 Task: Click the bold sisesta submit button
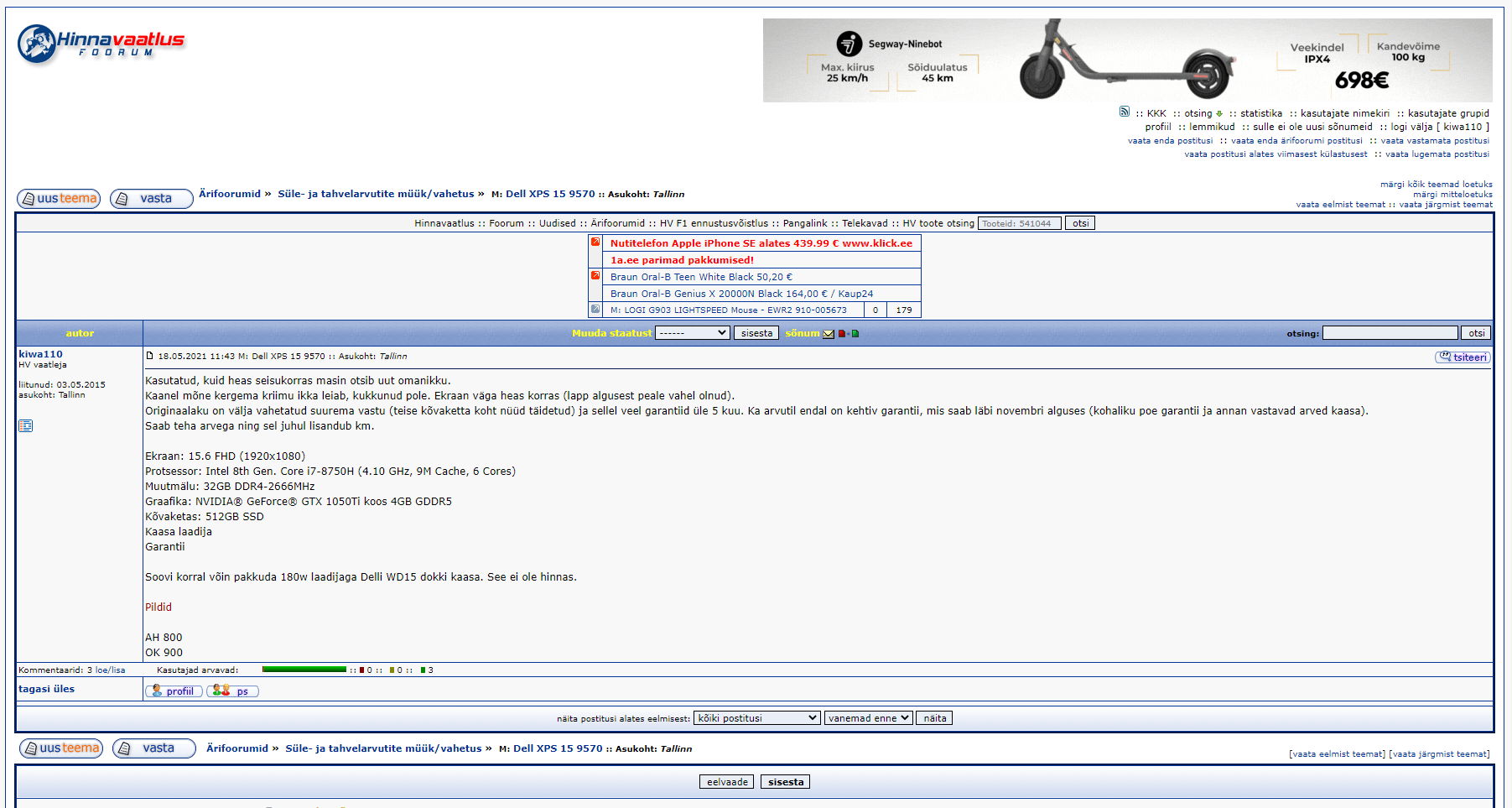point(786,782)
